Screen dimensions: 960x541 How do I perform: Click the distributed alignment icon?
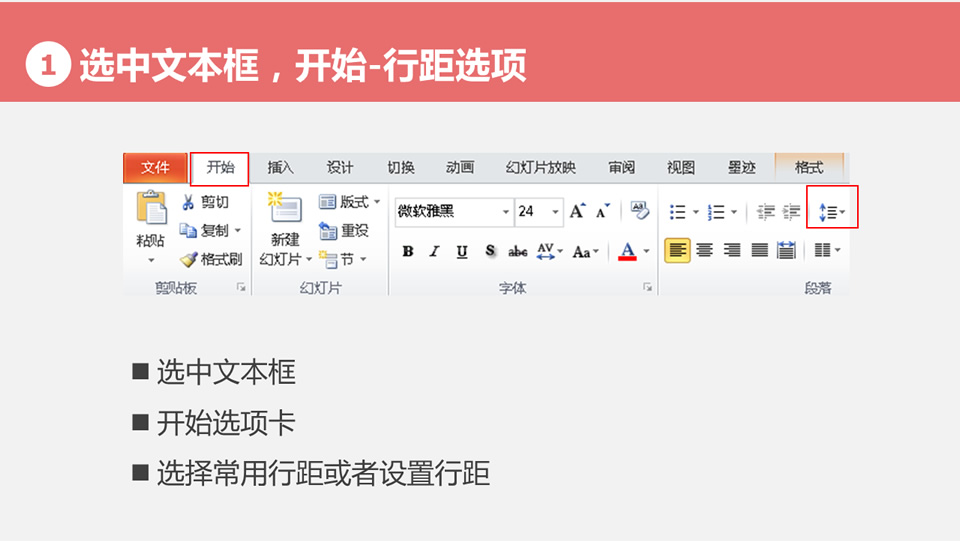[787, 250]
